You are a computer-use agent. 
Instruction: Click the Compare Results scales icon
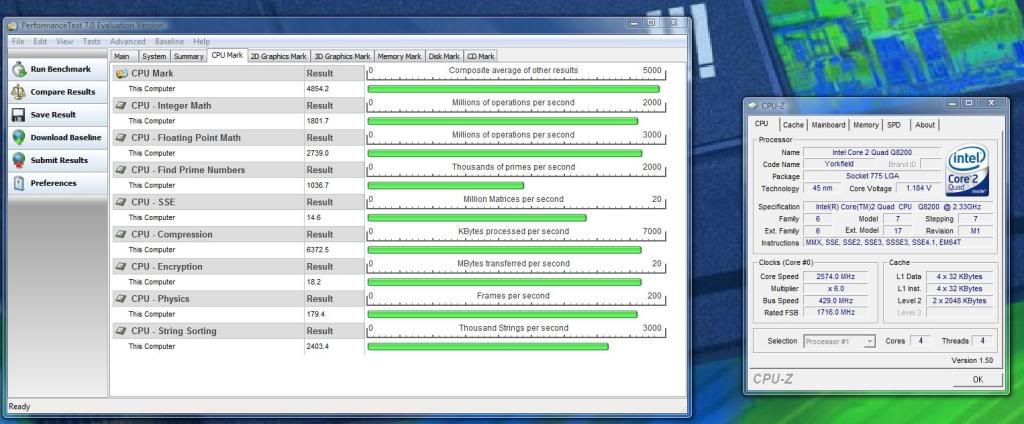[19, 92]
